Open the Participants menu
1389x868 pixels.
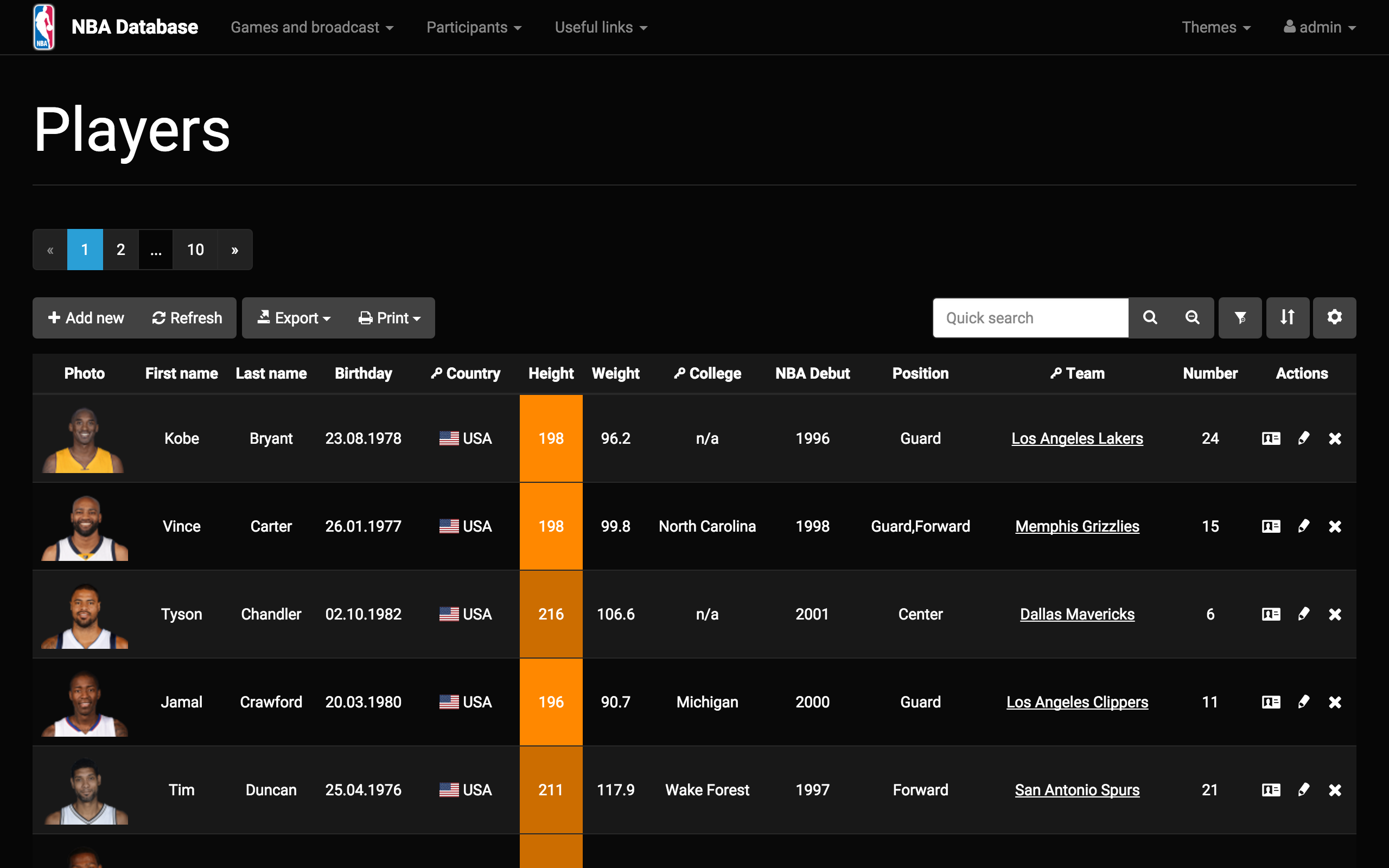474,27
